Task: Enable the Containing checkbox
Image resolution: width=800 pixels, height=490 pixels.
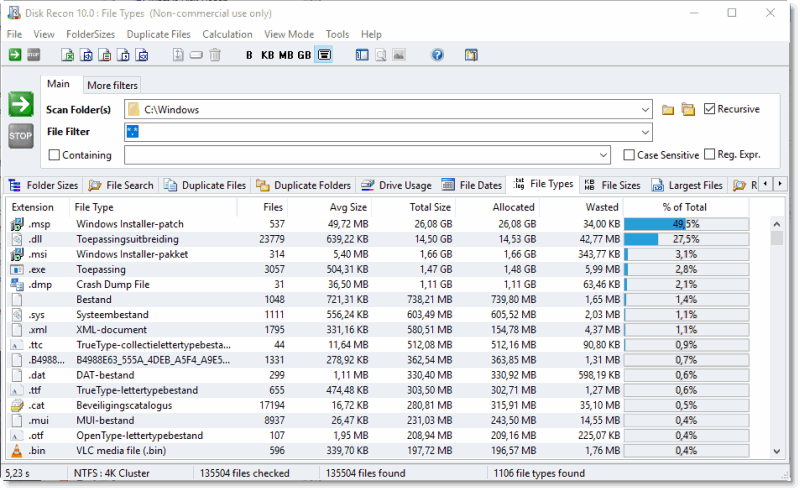Action: click(x=54, y=155)
